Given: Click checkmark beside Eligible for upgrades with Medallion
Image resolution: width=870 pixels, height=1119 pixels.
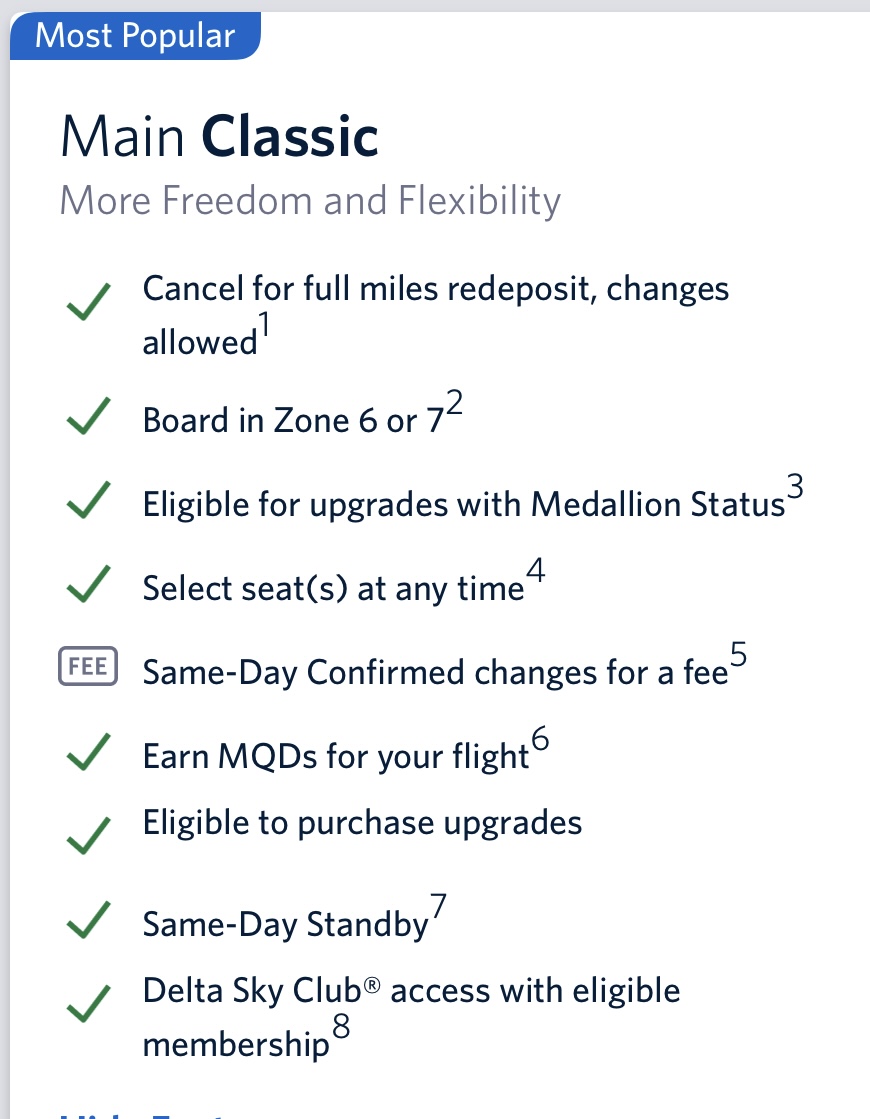Looking at the screenshot, I should coord(88,500).
